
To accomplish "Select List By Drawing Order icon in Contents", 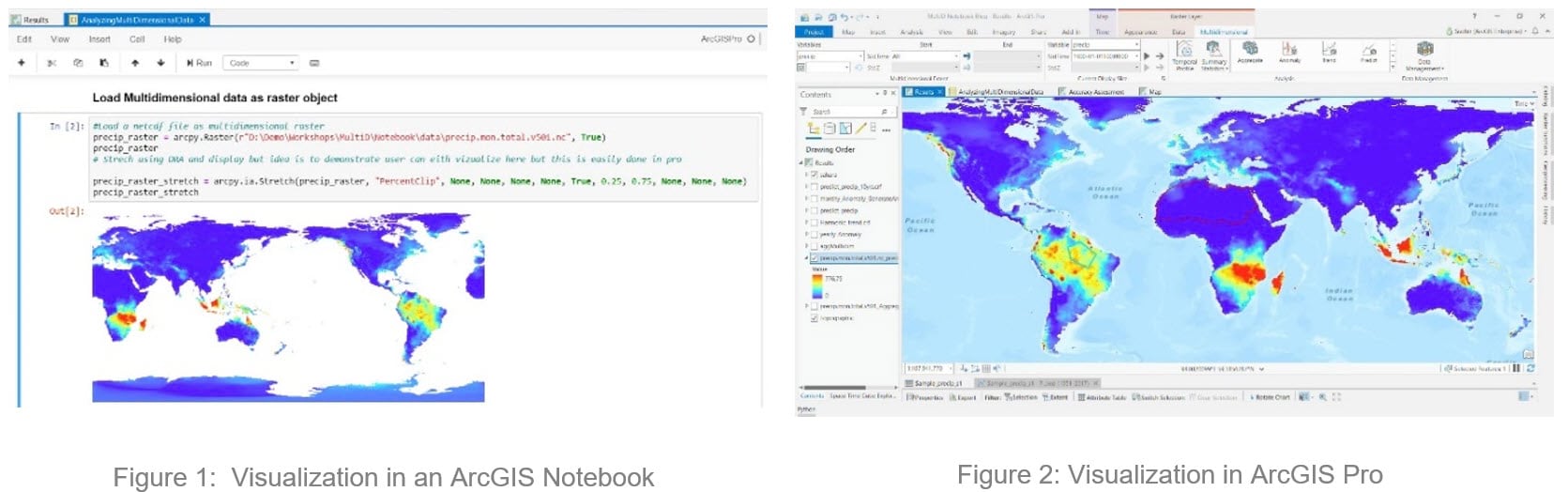I will (814, 129).
